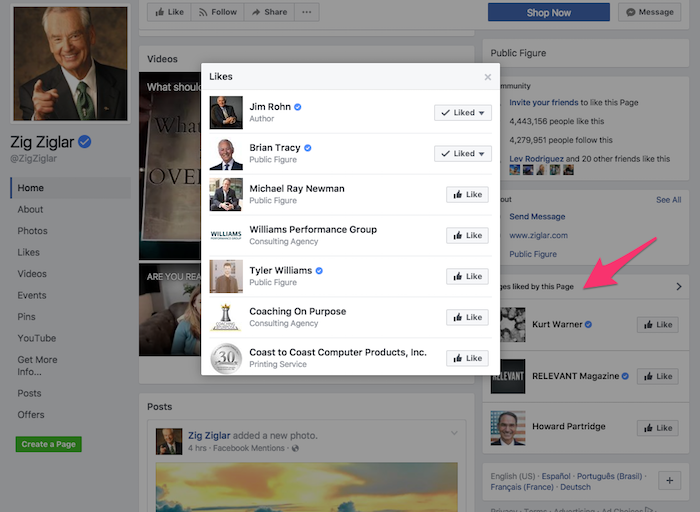Click See All in About section

668,200
